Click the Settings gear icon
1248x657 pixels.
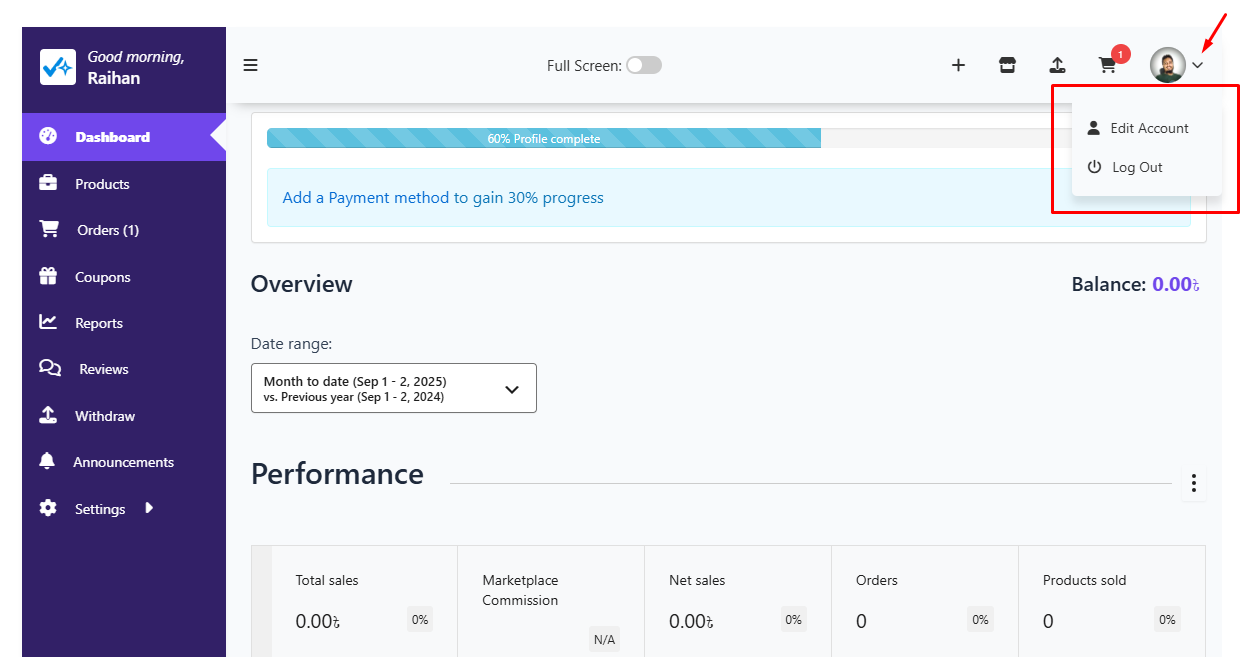pos(48,508)
